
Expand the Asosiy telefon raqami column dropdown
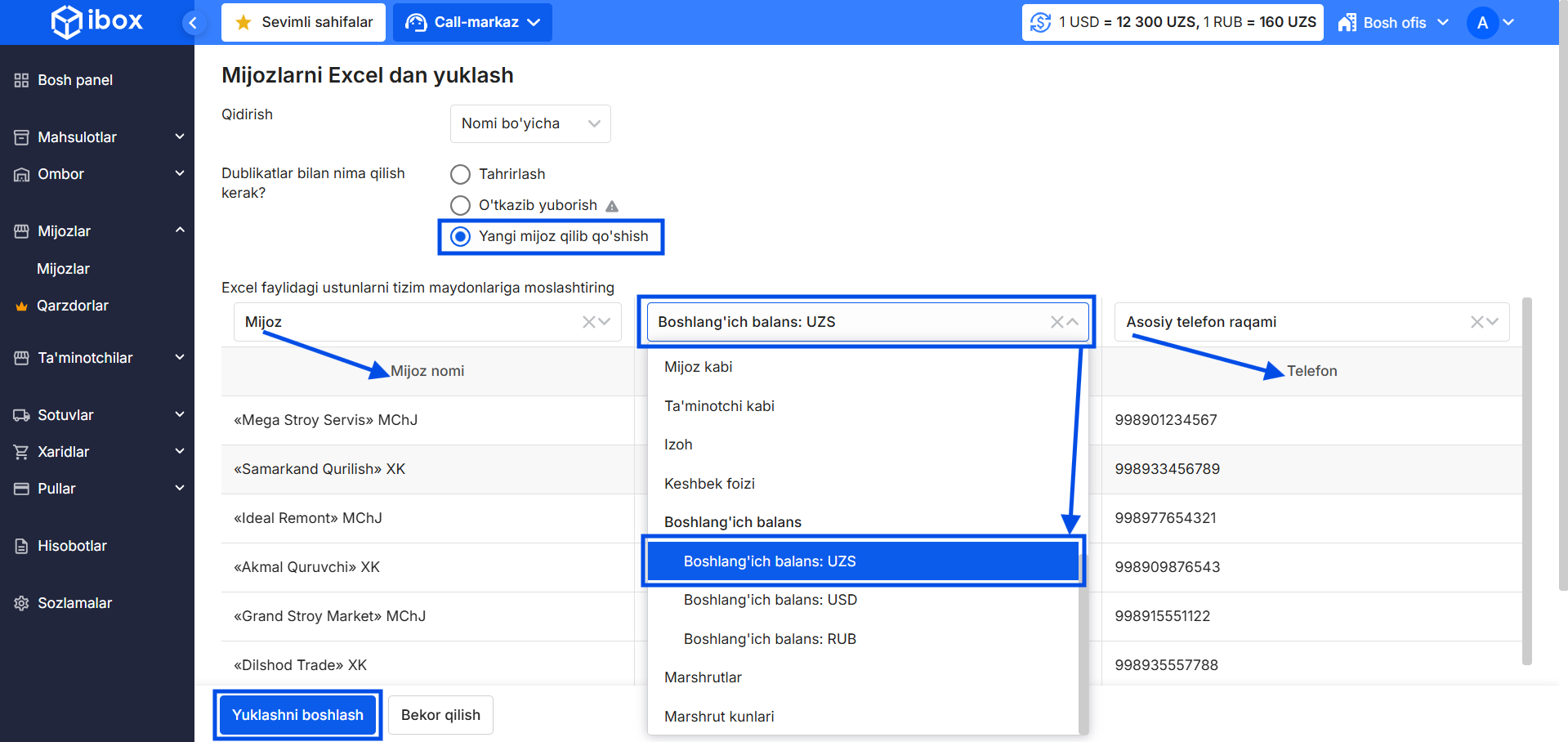[x=1493, y=322]
